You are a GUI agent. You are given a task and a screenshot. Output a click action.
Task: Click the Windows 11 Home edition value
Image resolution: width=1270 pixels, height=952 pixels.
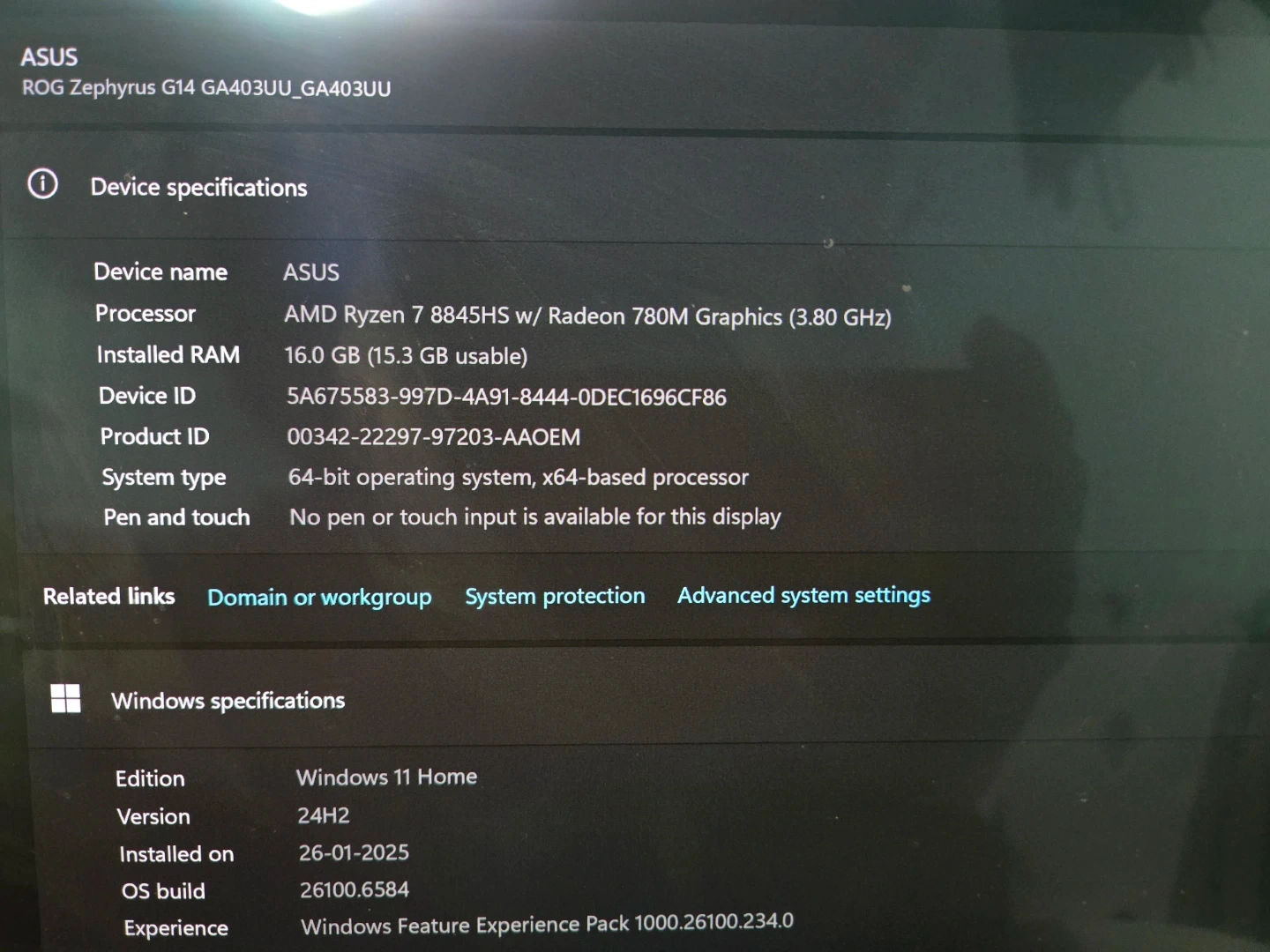tap(386, 777)
